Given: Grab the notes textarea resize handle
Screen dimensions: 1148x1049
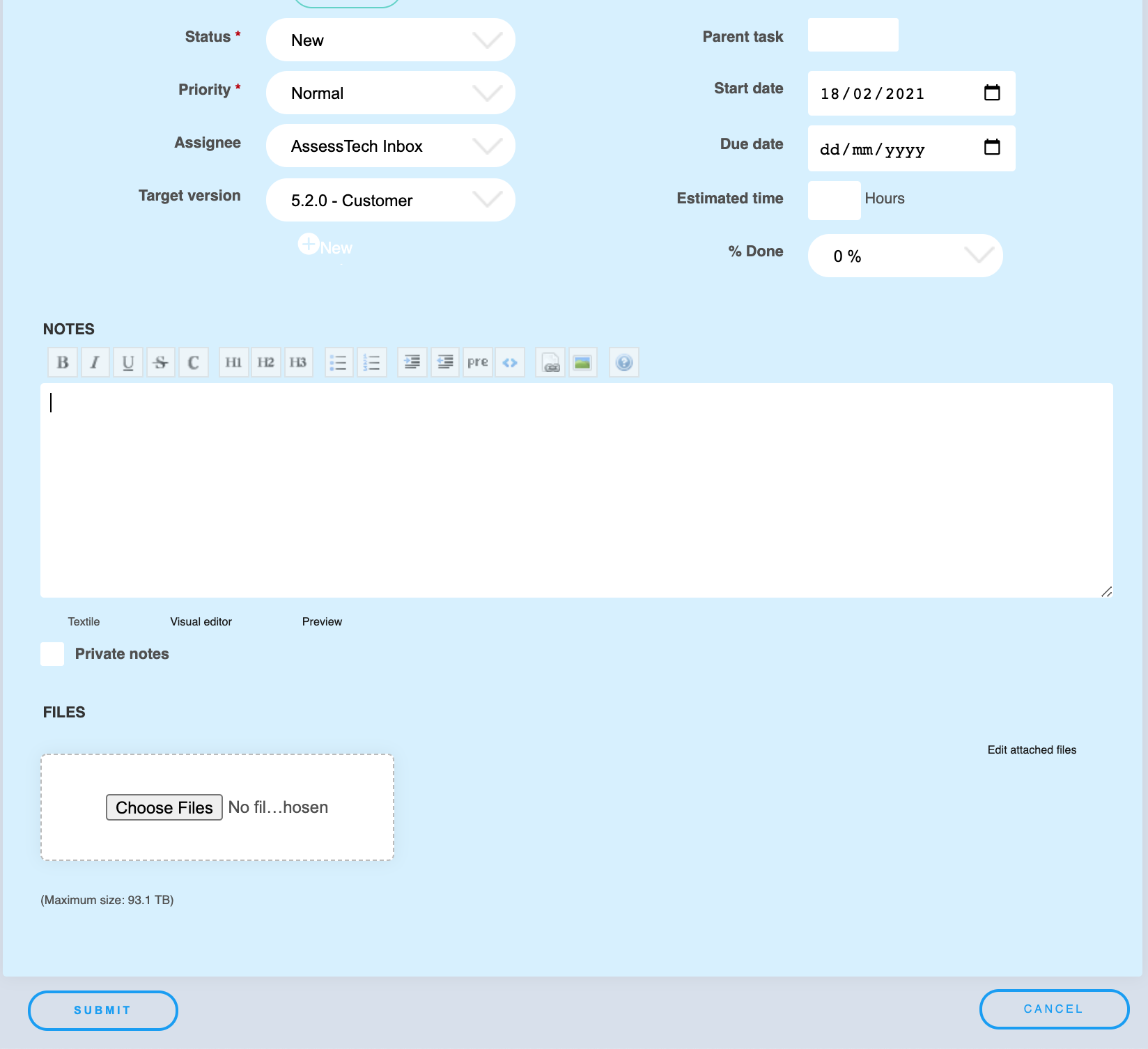Looking at the screenshot, I should pyautogui.click(x=1106, y=591).
